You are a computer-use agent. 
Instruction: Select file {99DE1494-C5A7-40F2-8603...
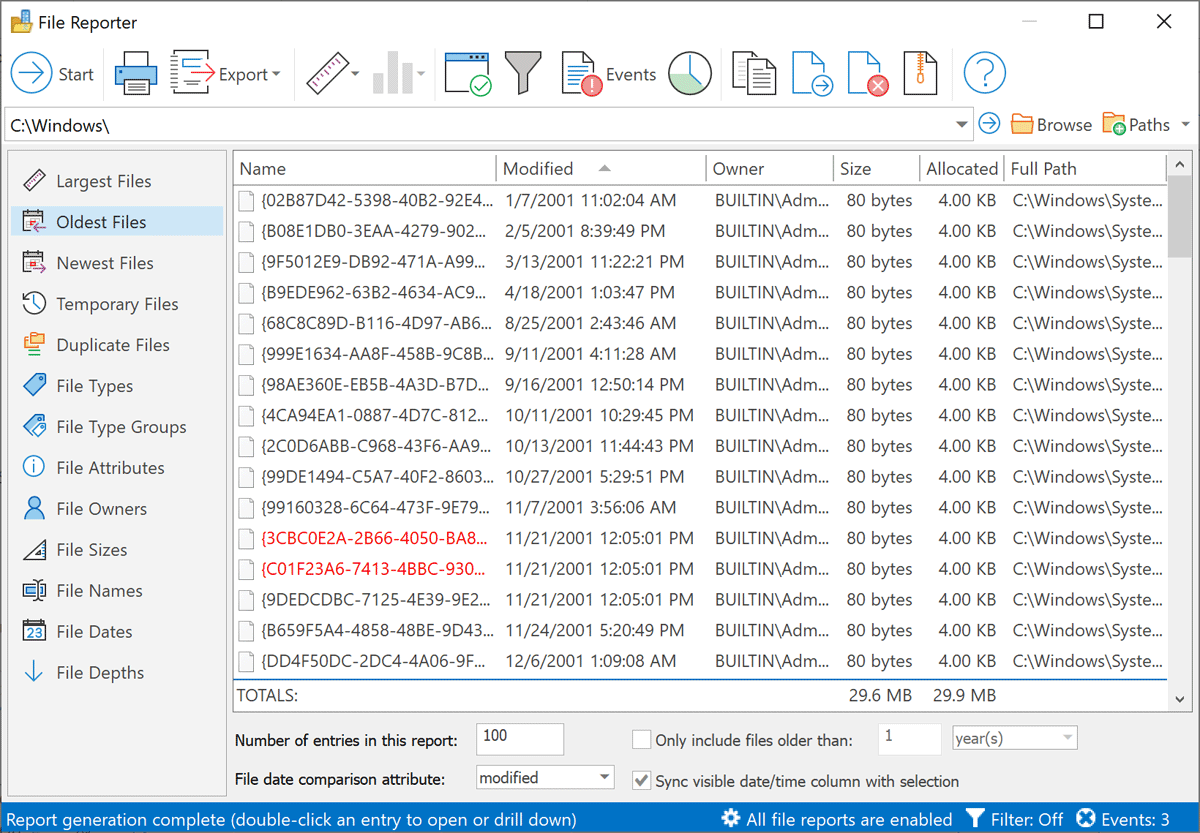tap(377, 477)
